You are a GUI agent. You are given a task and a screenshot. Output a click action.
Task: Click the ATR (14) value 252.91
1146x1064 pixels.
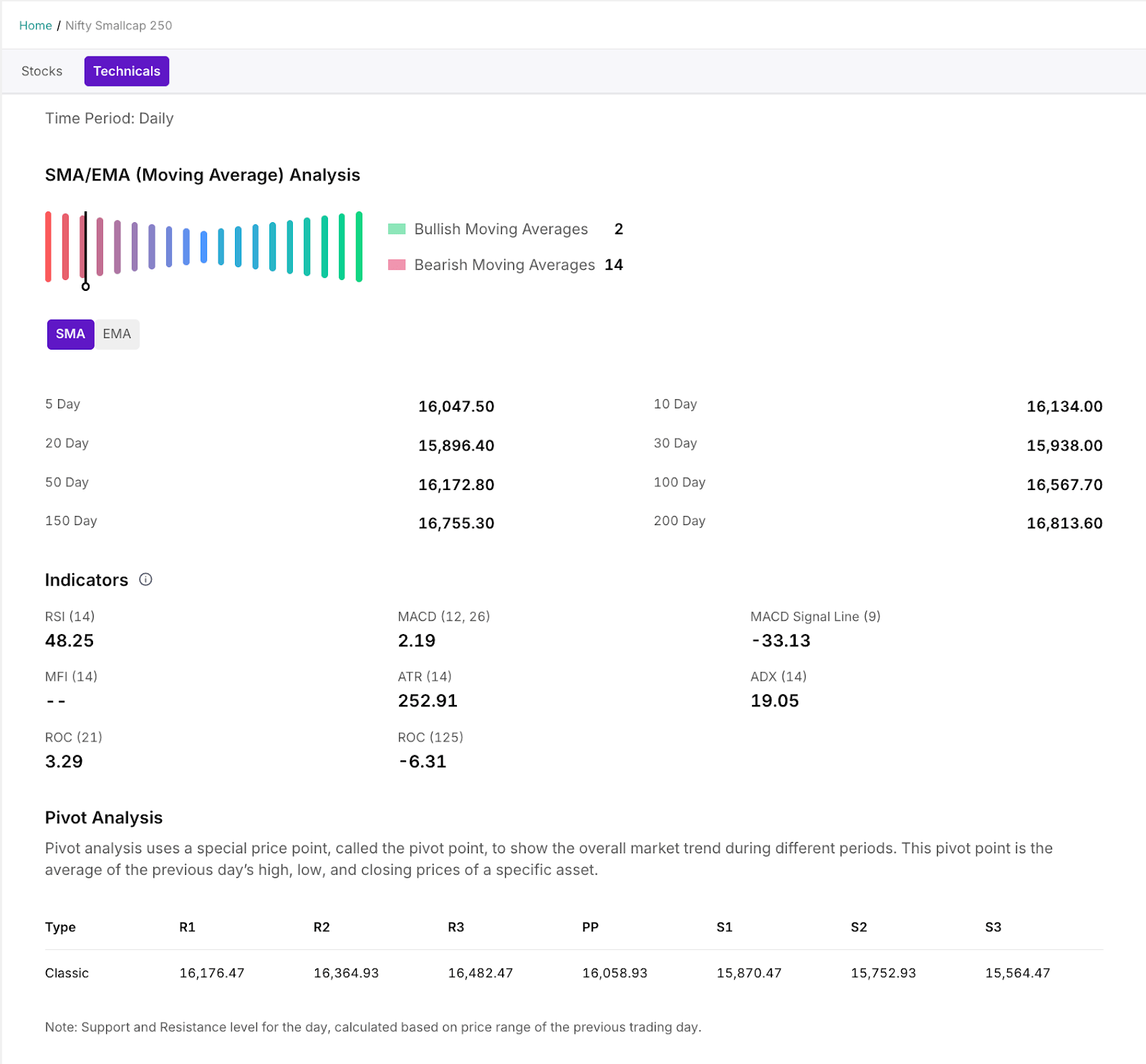pos(428,701)
